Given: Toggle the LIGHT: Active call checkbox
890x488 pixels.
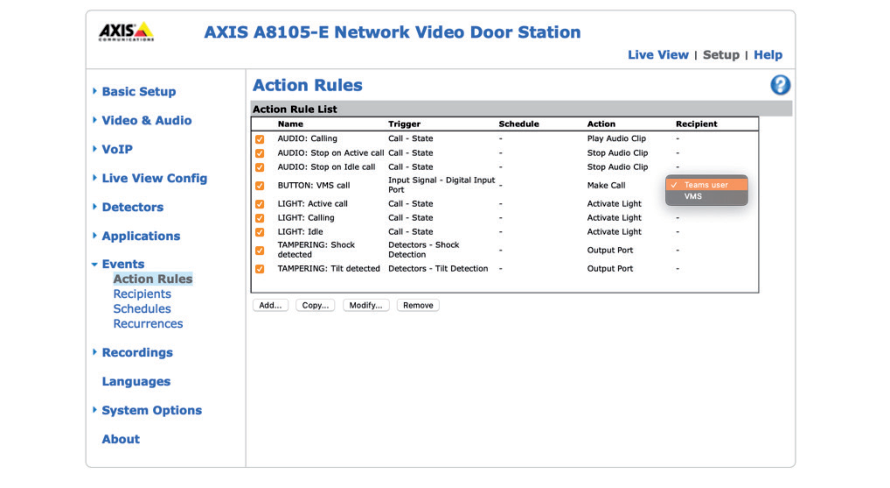Looking at the screenshot, I should click(259, 204).
